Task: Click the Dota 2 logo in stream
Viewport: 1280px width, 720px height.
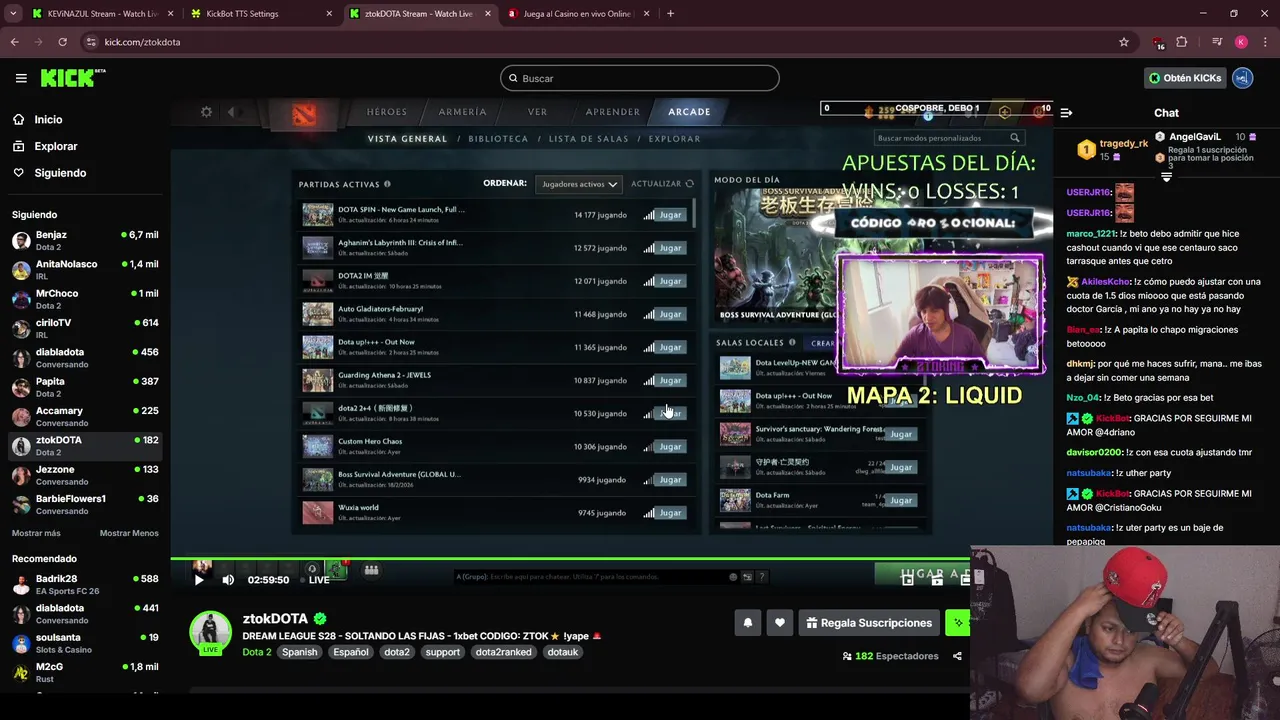Action: (304, 115)
